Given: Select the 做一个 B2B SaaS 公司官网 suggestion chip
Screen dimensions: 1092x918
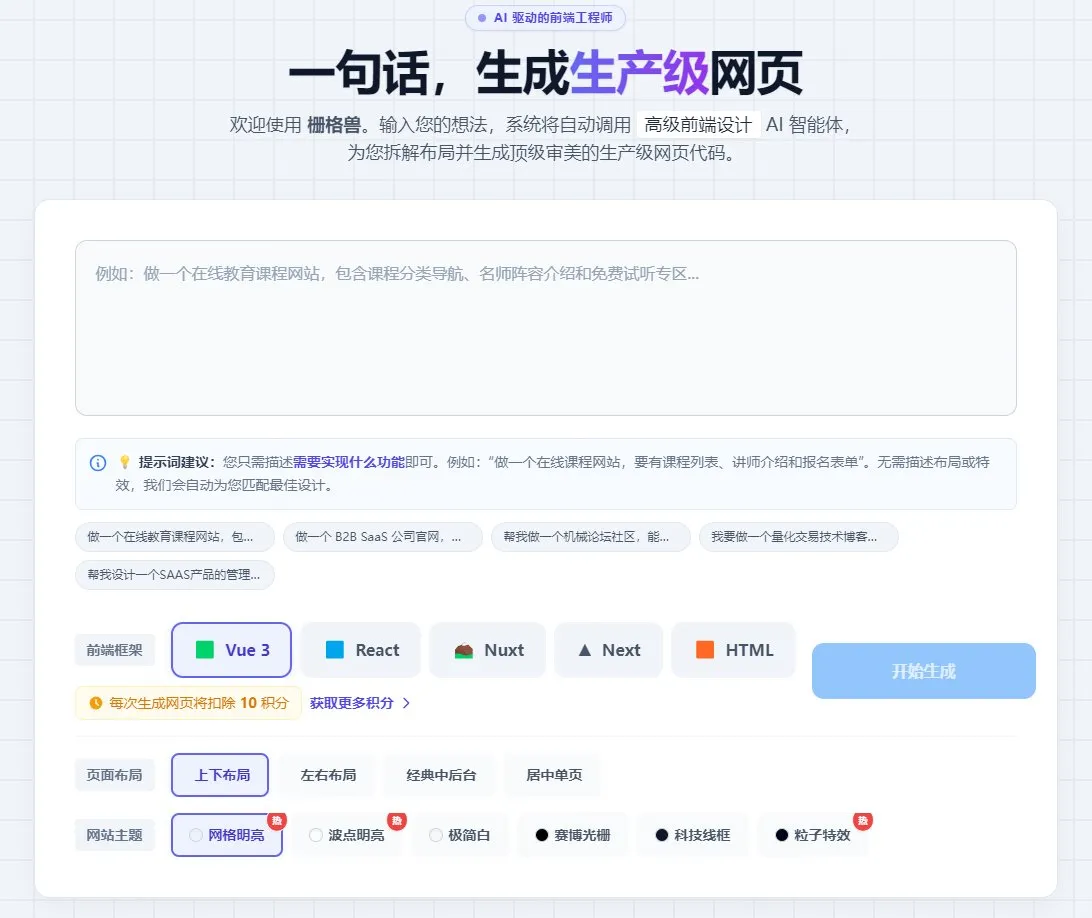Looking at the screenshot, I should [x=382, y=537].
